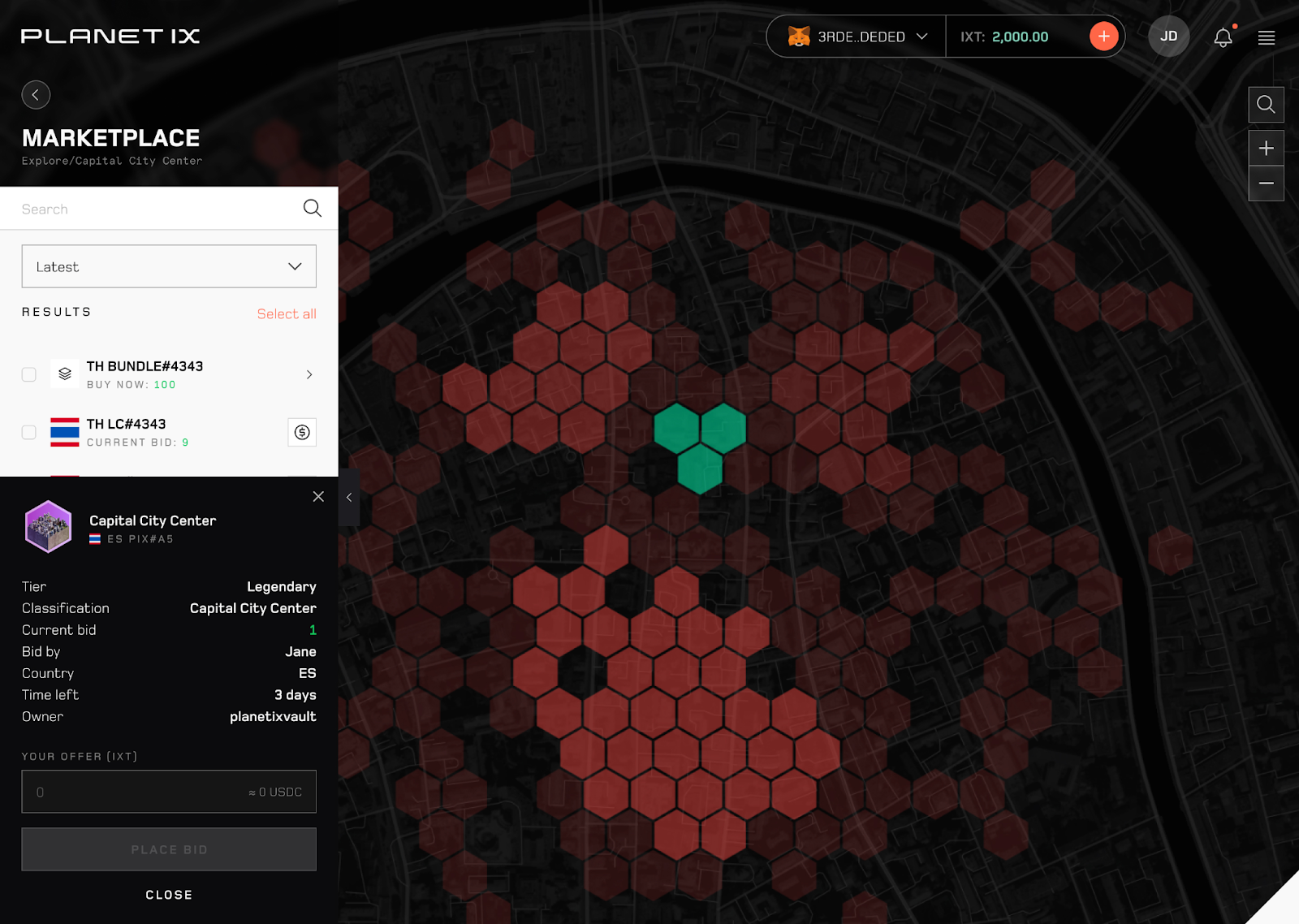The image size is (1299, 924).
Task: Click the IXT balance 2,000.00
Action: coord(1020,37)
